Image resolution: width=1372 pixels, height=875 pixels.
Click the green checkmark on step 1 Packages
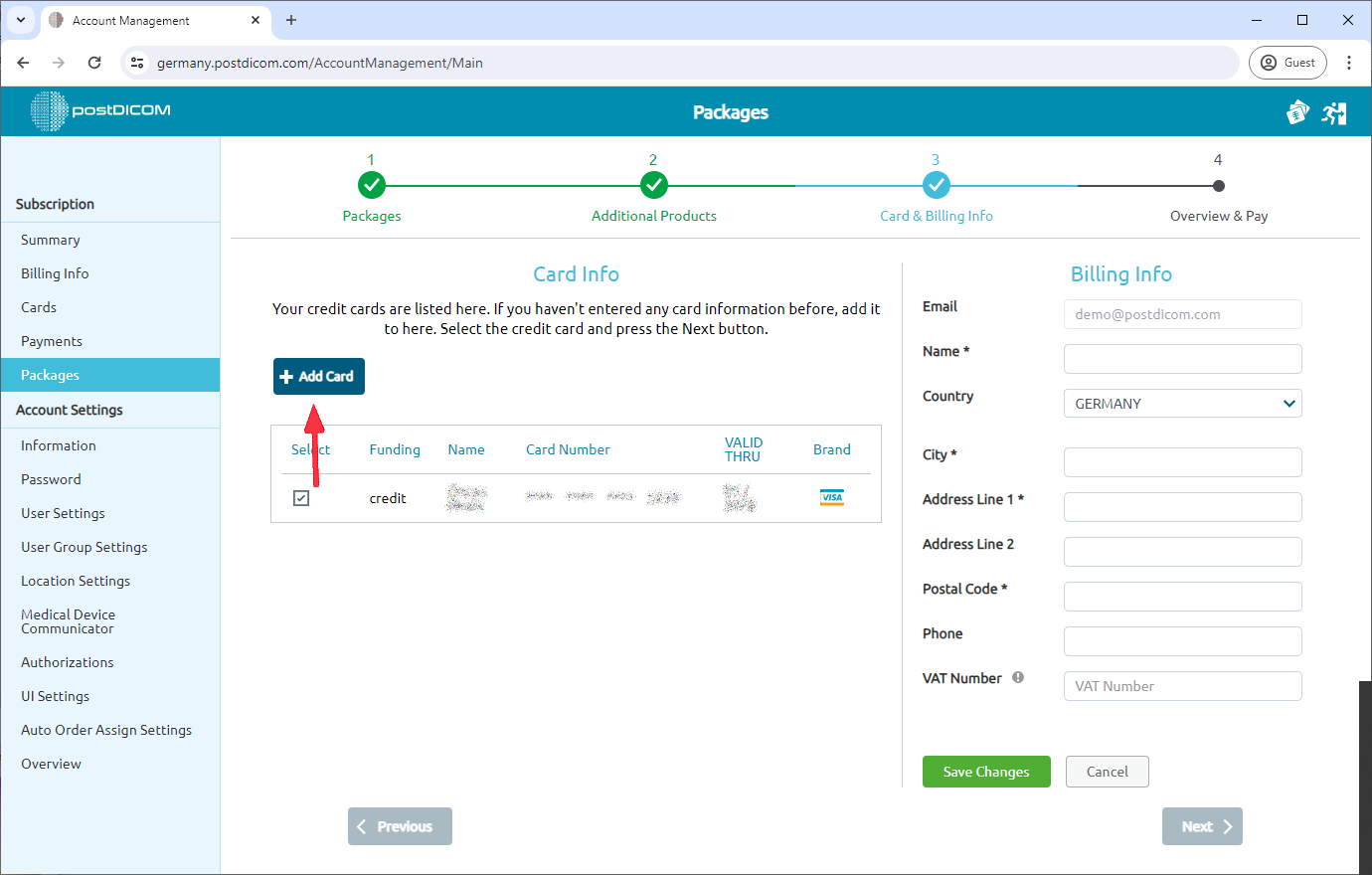click(371, 184)
